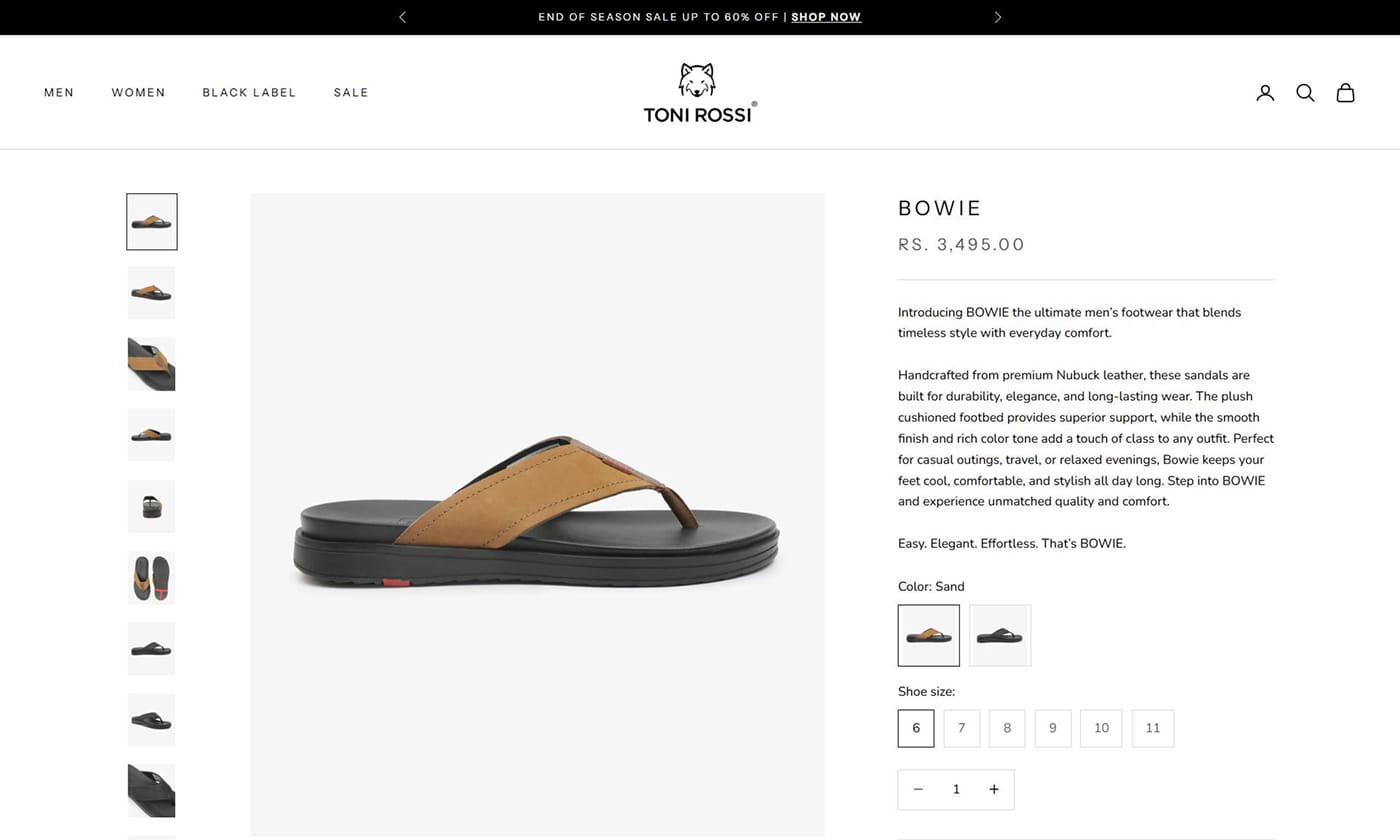Select the Sand color variant swatch

[x=929, y=635]
